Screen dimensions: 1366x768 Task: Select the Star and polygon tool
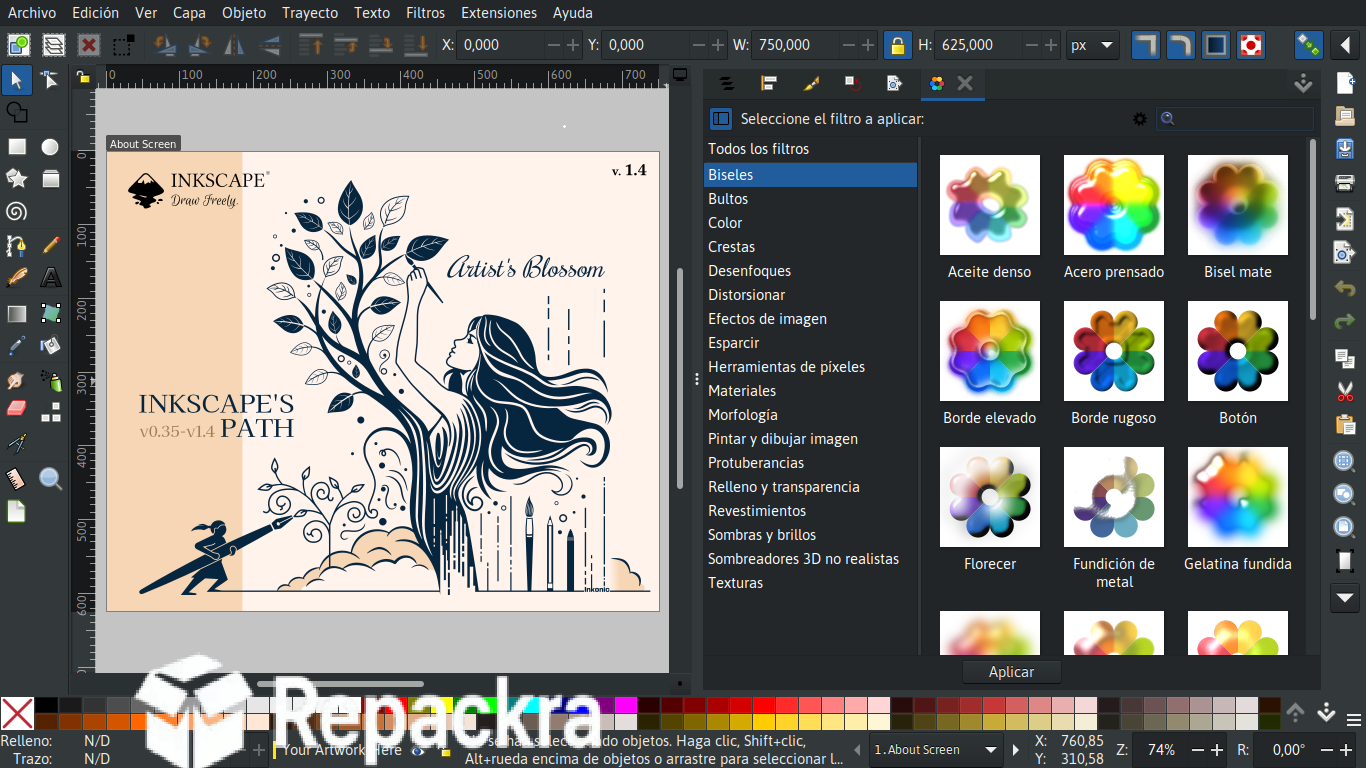coord(17,178)
